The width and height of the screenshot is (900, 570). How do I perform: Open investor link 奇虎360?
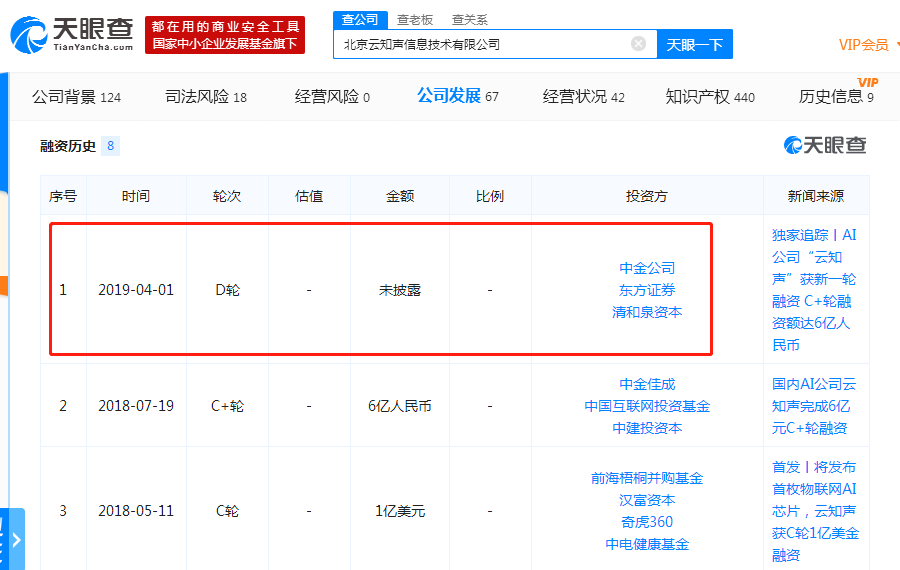647,522
